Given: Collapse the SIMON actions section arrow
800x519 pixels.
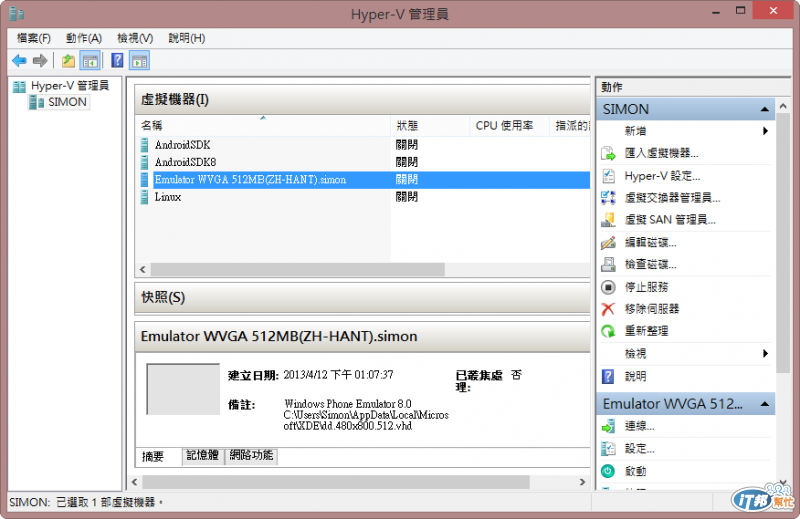Looking at the screenshot, I should [x=764, y=109].
